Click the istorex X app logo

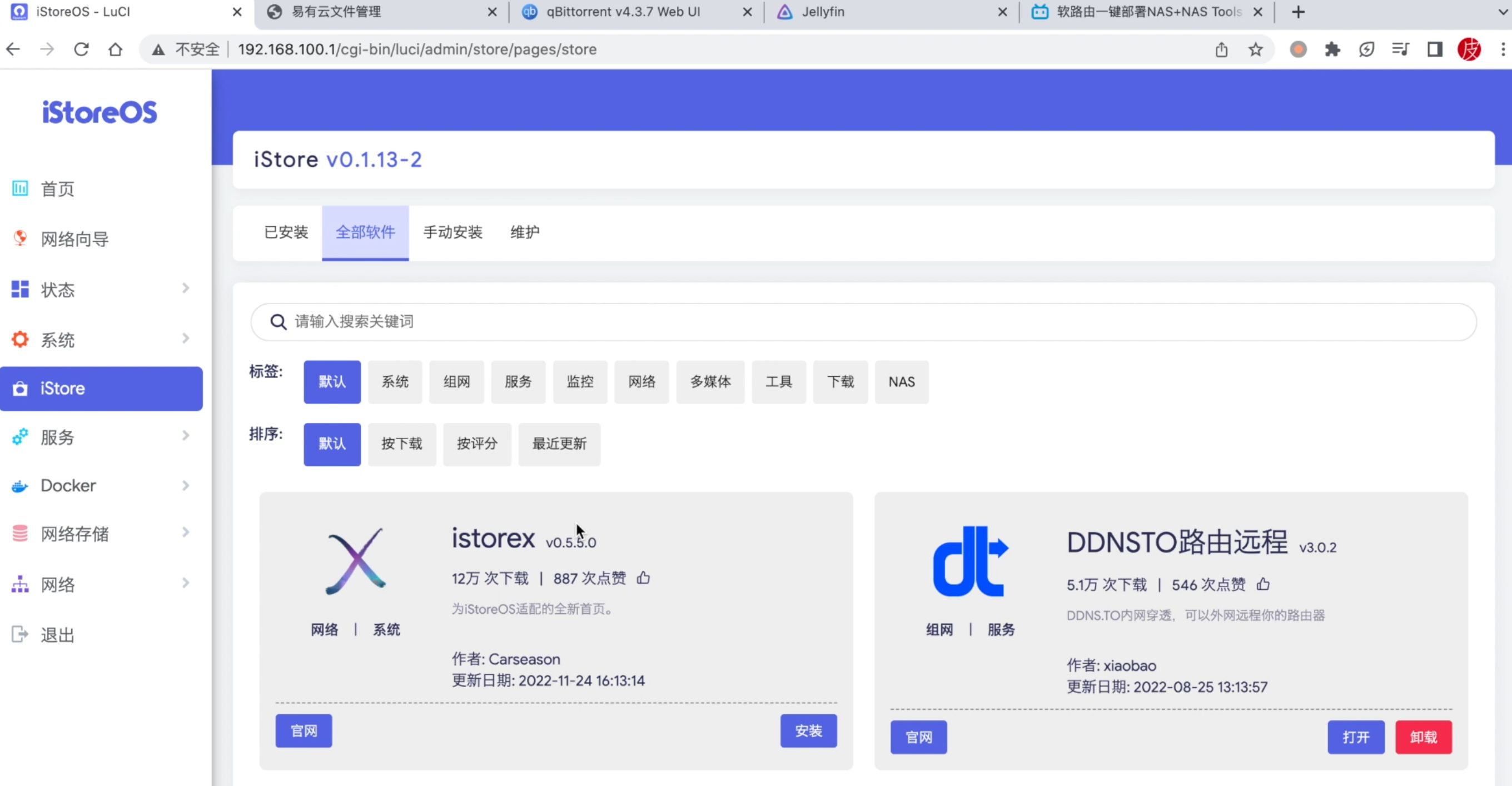356,561
